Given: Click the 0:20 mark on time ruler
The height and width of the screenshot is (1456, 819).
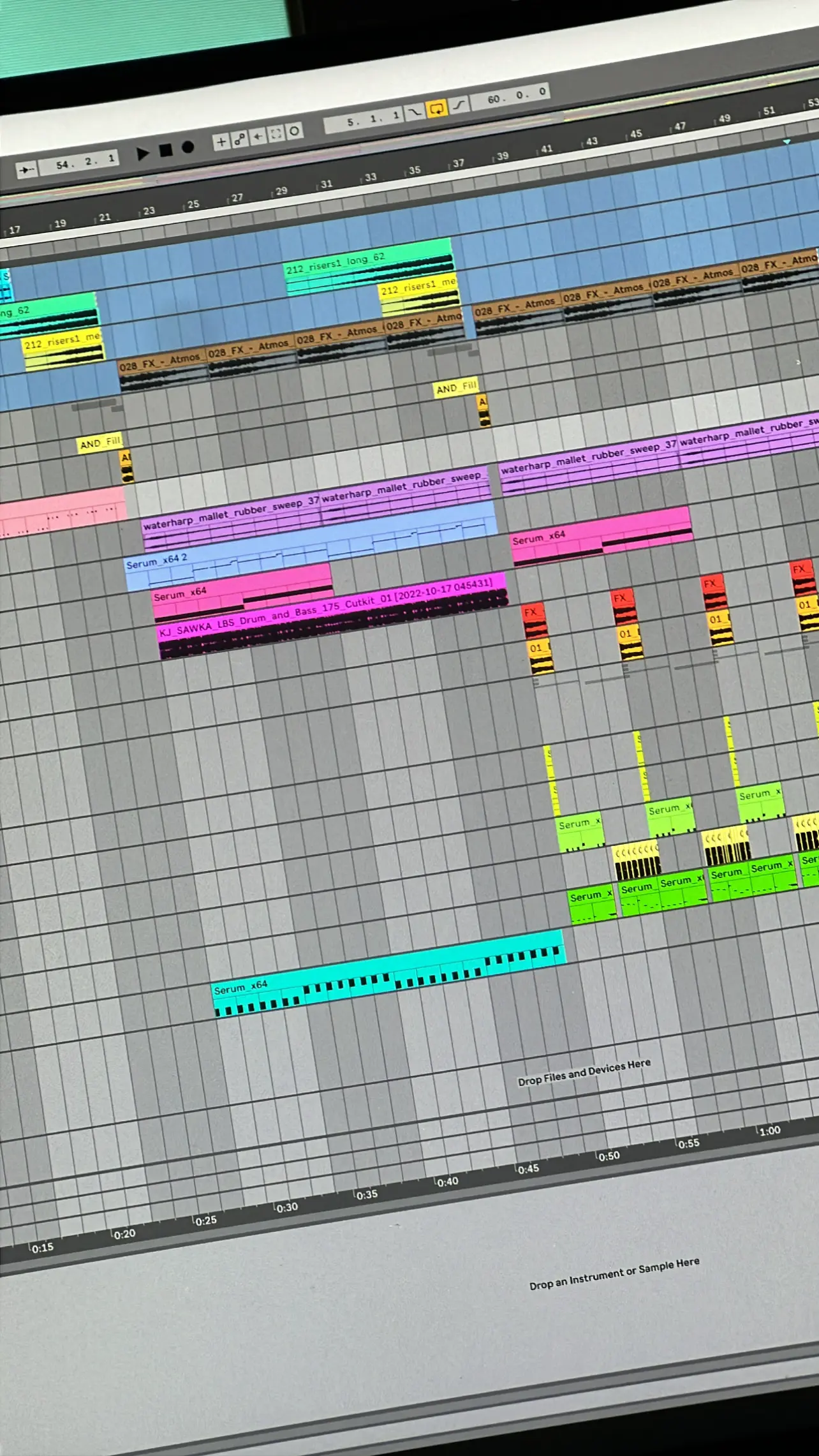Looking at the screenshot, I should pyautogui.click(x=124, y=1234).
